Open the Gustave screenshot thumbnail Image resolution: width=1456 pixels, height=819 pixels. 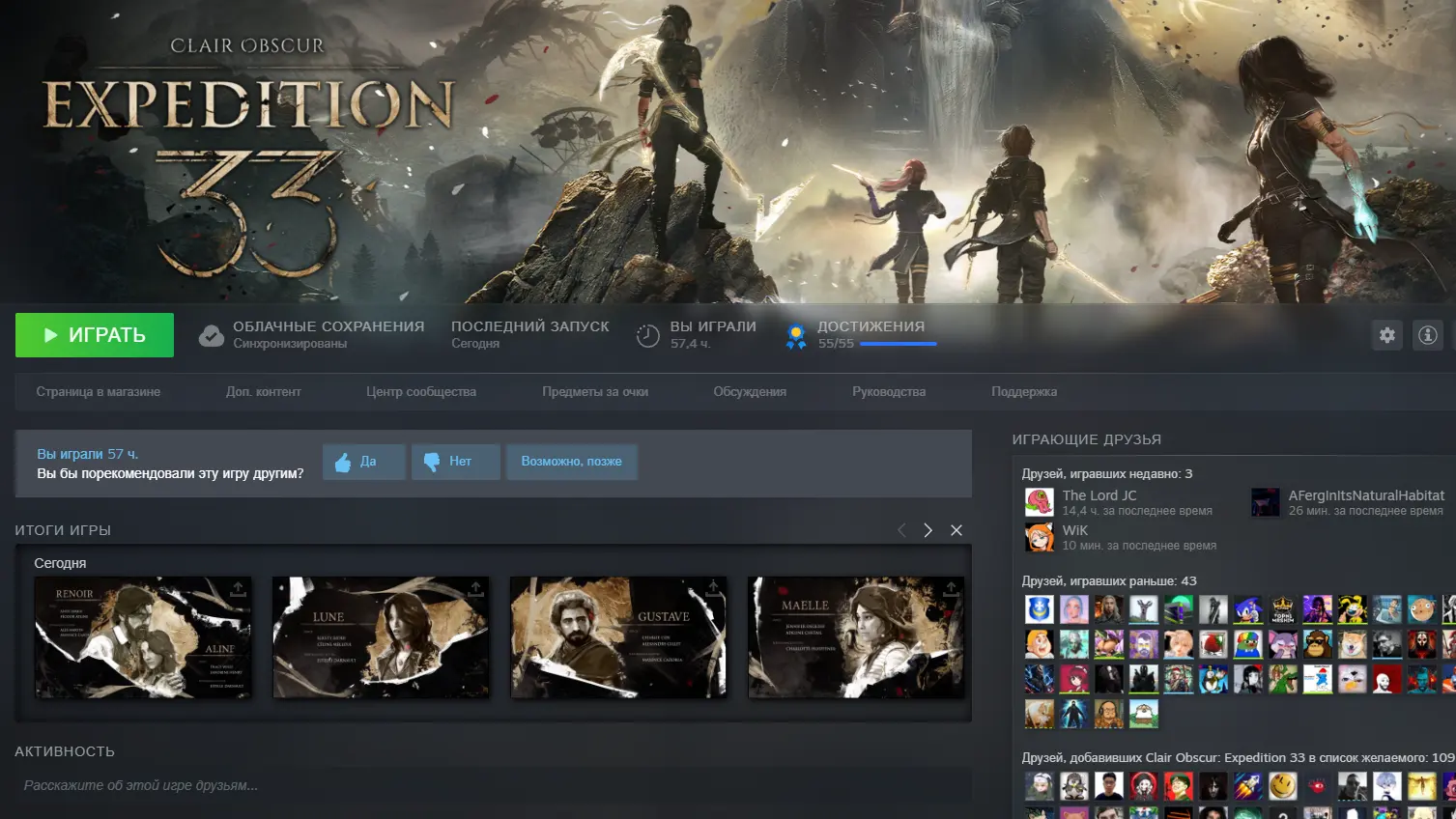pyautogui.click(x=618, y=637)
